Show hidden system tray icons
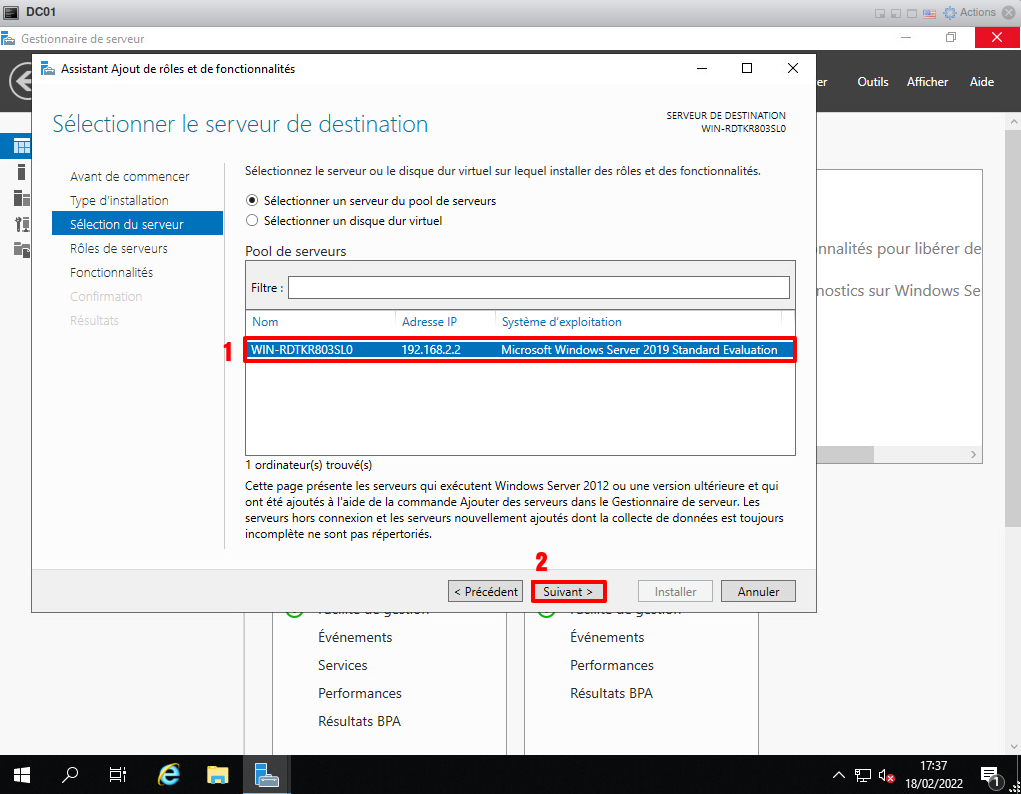The height and width of the screenshot is (794, 1021). pos(839,776)
